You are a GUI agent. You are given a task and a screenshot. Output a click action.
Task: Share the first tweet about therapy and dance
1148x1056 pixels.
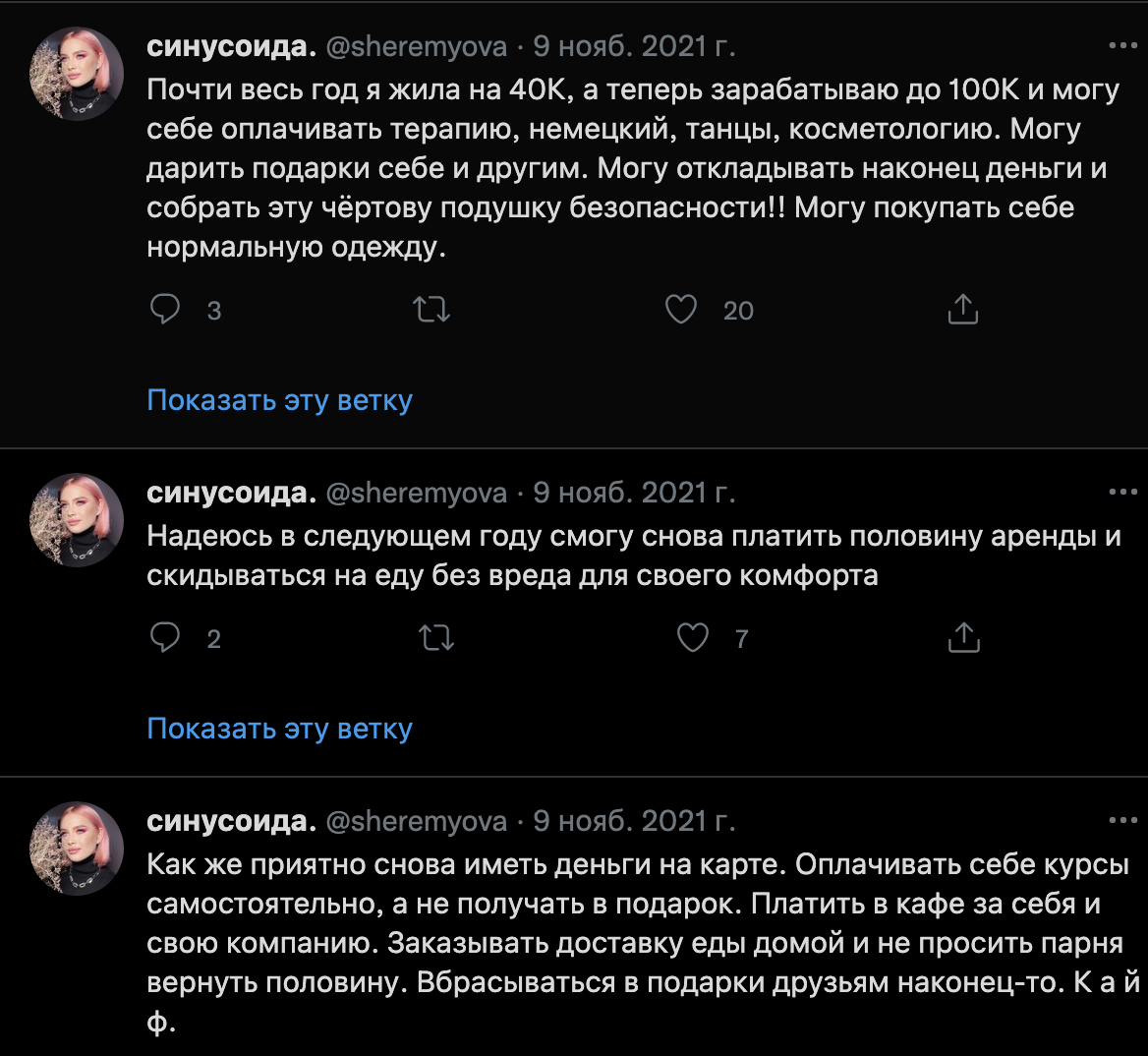point(962,310)
